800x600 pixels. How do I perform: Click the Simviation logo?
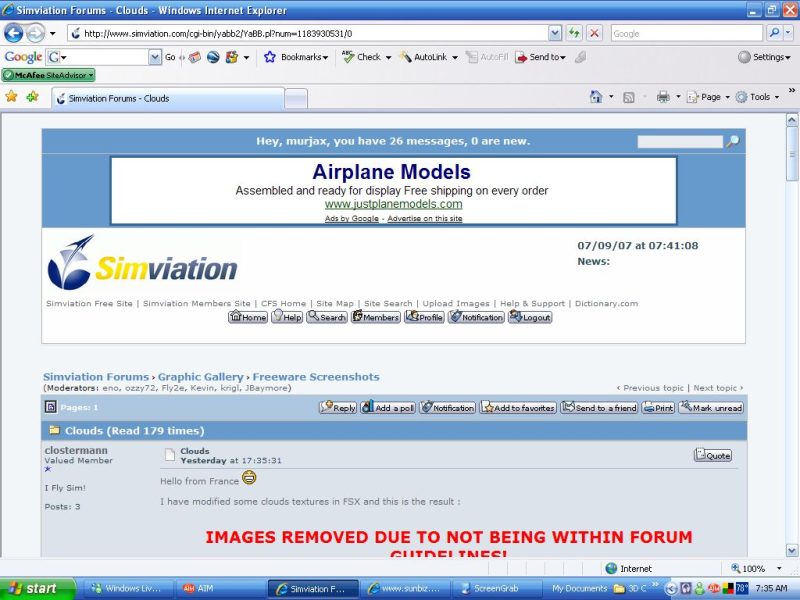(142, 262)
